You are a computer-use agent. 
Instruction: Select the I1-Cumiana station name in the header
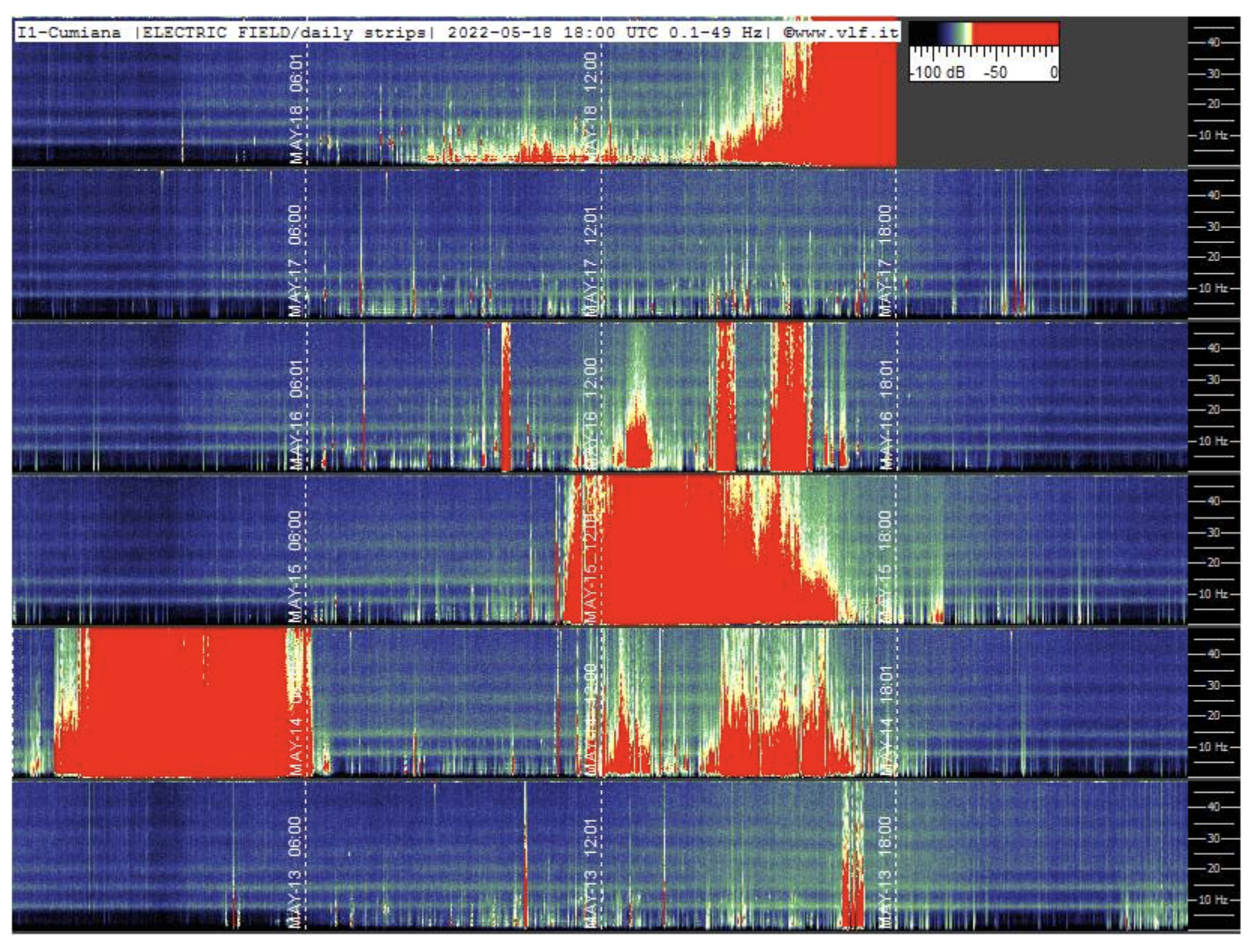(69, 32)
